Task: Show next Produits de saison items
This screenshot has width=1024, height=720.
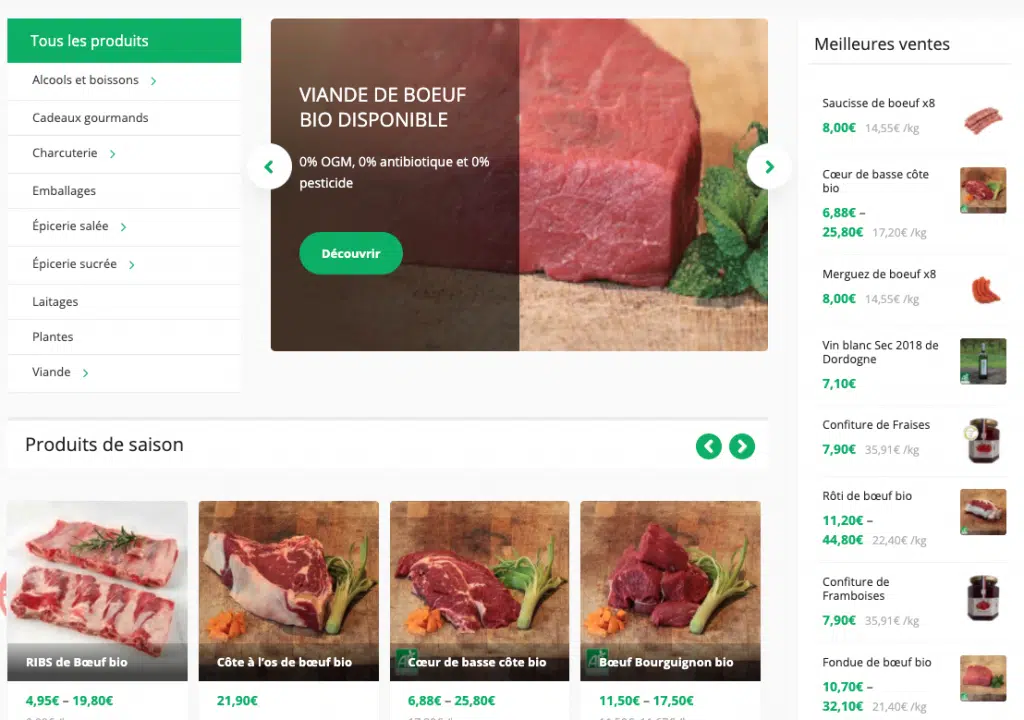Action: 742,446
